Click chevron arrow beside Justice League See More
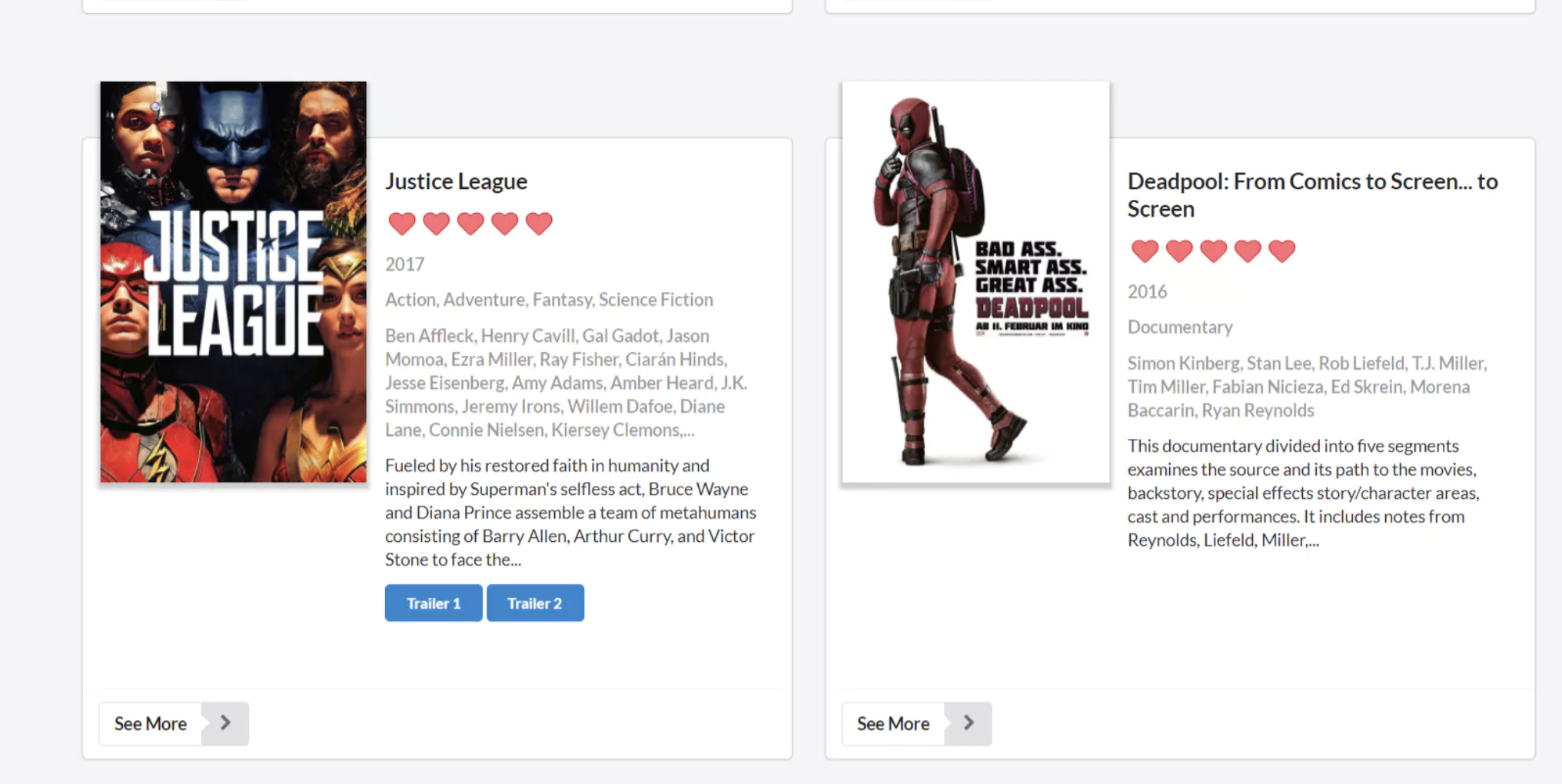This screenshot has width=1562, height=784. pyautogui.click(x=225, y=724)
